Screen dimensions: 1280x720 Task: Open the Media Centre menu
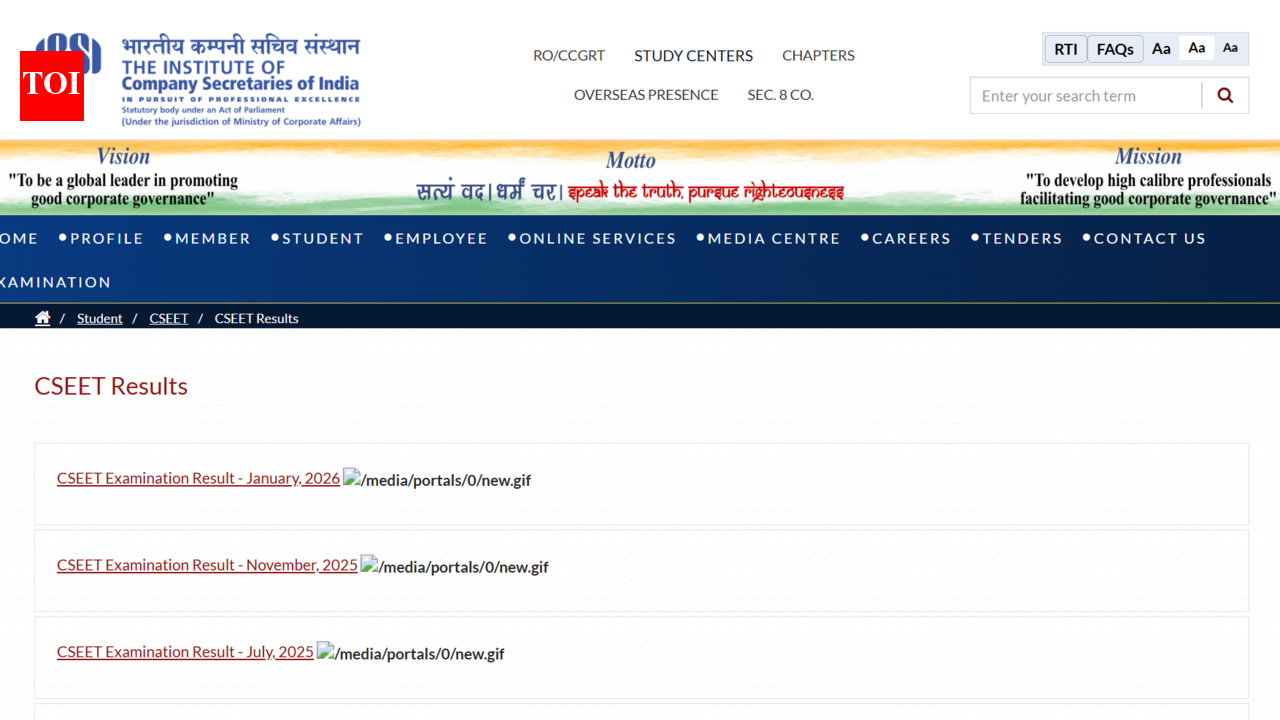[x=774, y=238]
